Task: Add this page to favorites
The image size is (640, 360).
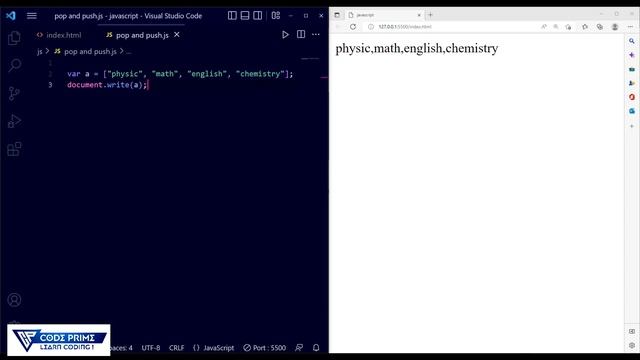Action: (x=569, y=27)
